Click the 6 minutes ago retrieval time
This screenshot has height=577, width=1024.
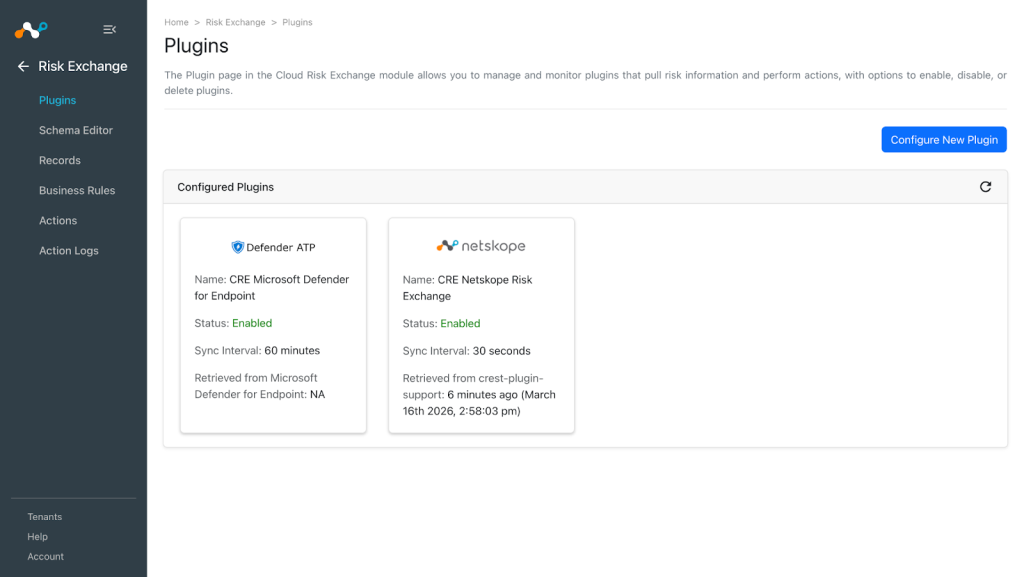tap(479, 403)
